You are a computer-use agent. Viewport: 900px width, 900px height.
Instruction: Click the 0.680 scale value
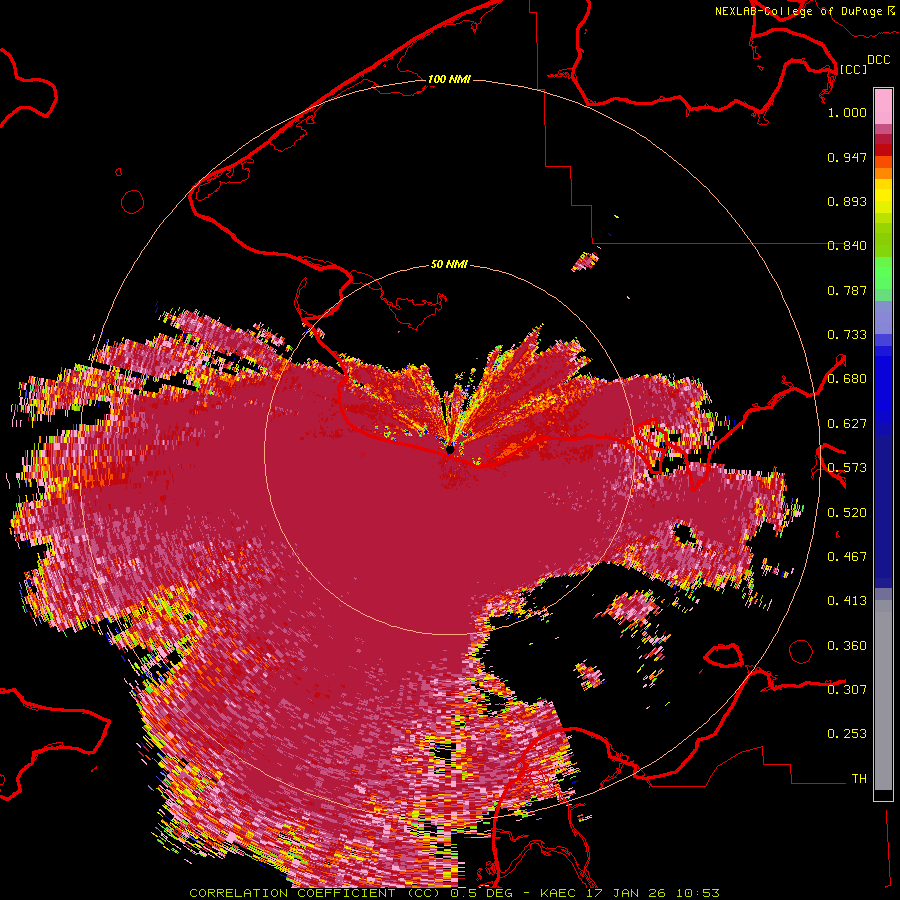[847, 379]
